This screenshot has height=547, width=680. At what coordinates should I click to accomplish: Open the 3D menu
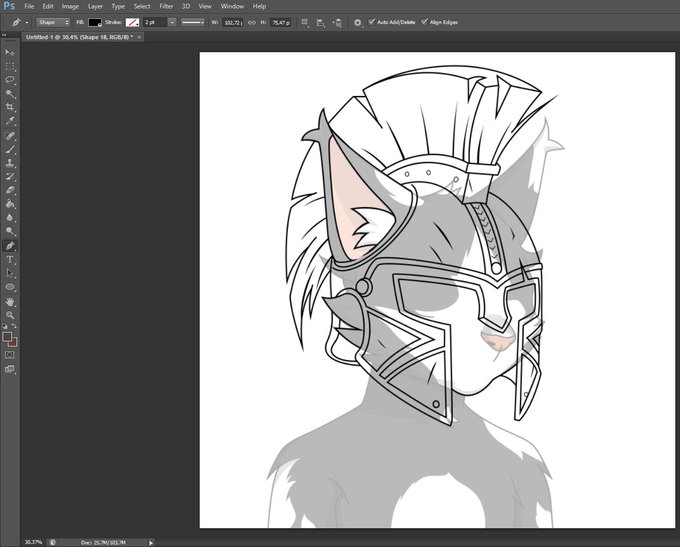point(186,6)
